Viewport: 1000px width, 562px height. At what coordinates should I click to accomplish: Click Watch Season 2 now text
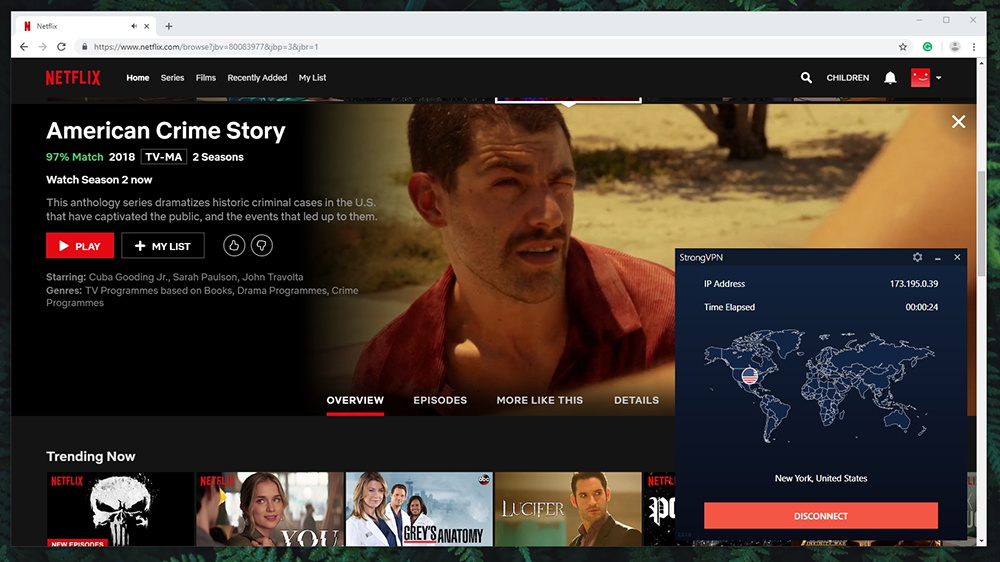(x=99, y=180)
